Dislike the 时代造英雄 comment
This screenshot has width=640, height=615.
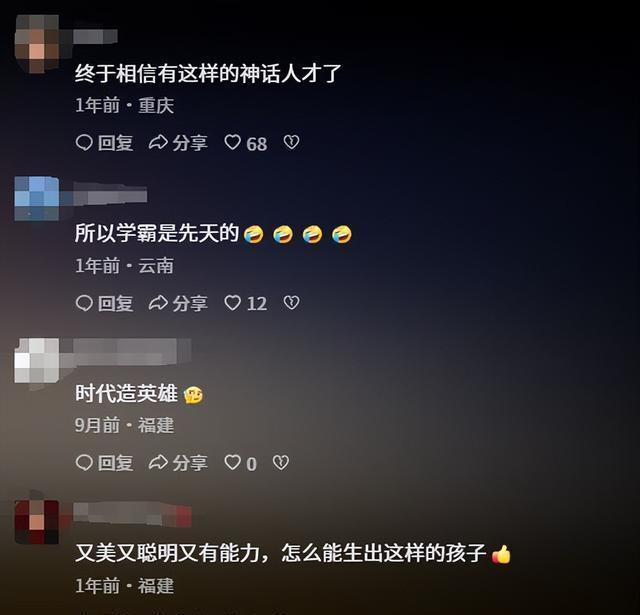(x=281, y=463)
